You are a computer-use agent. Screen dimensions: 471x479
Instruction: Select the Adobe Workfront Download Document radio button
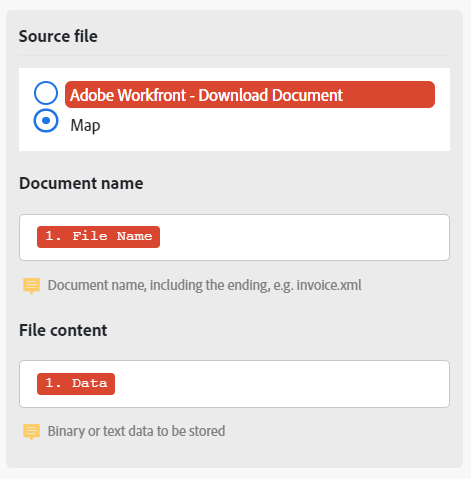46,93
